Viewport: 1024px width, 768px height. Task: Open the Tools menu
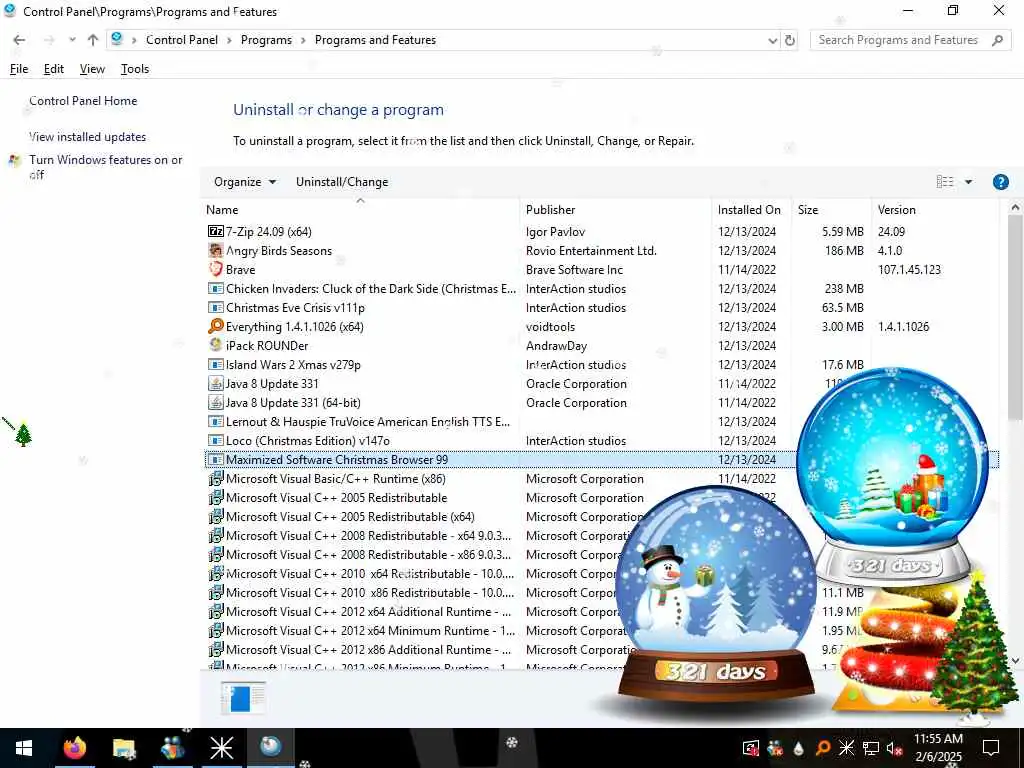click(x=135, y=69)
